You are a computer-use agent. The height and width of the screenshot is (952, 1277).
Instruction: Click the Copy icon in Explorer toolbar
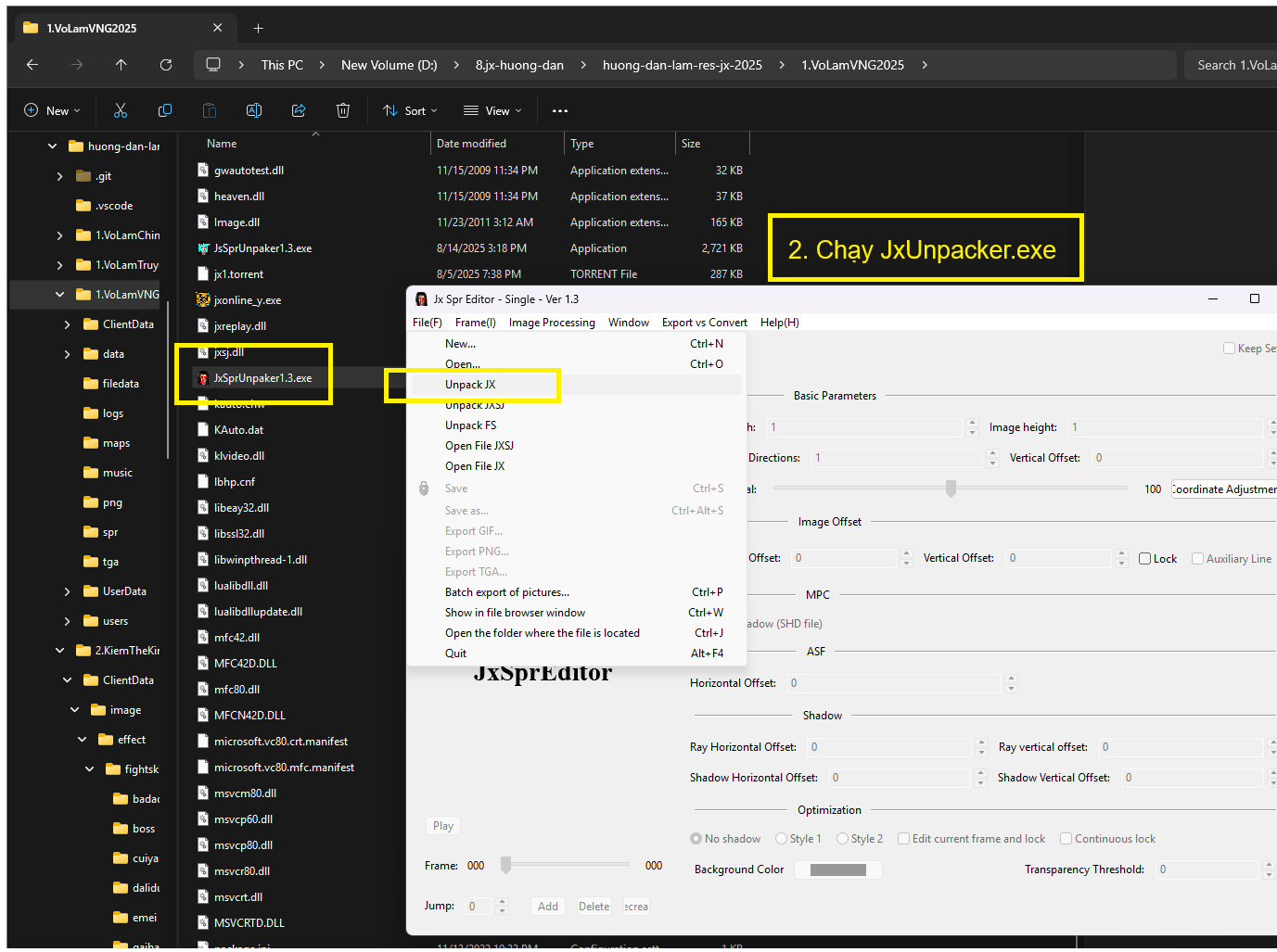165,110
